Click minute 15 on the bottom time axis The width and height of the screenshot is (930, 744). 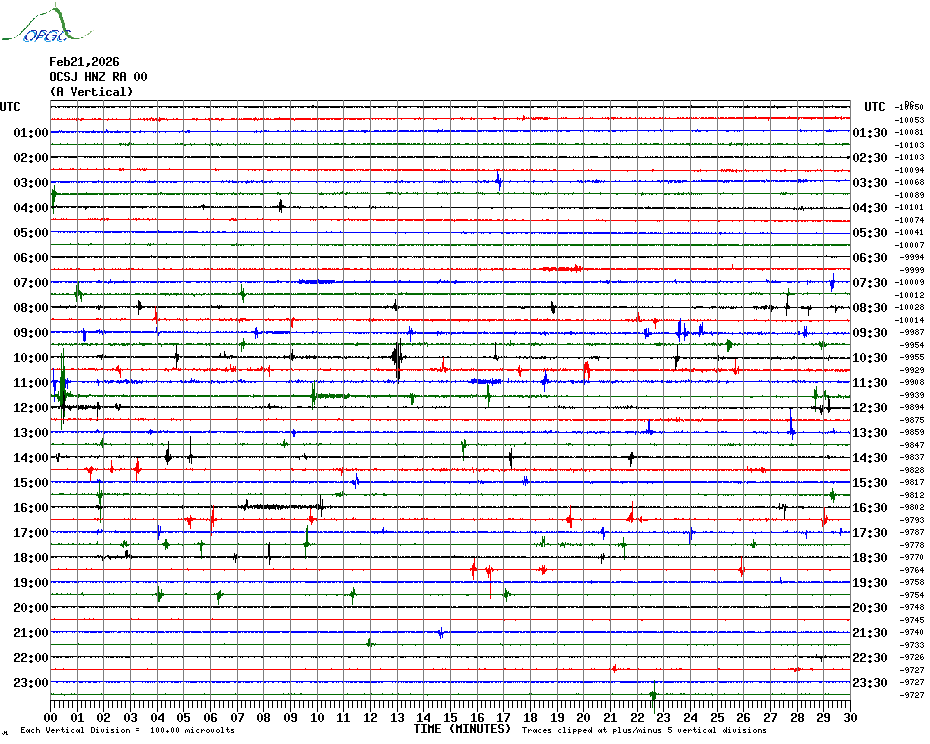tap(450, 717)
